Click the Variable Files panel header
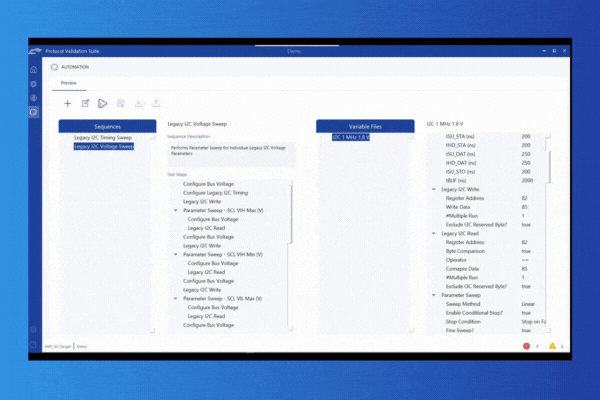The width and height of the screenshot is (600, 400). [x=364, y=126]
